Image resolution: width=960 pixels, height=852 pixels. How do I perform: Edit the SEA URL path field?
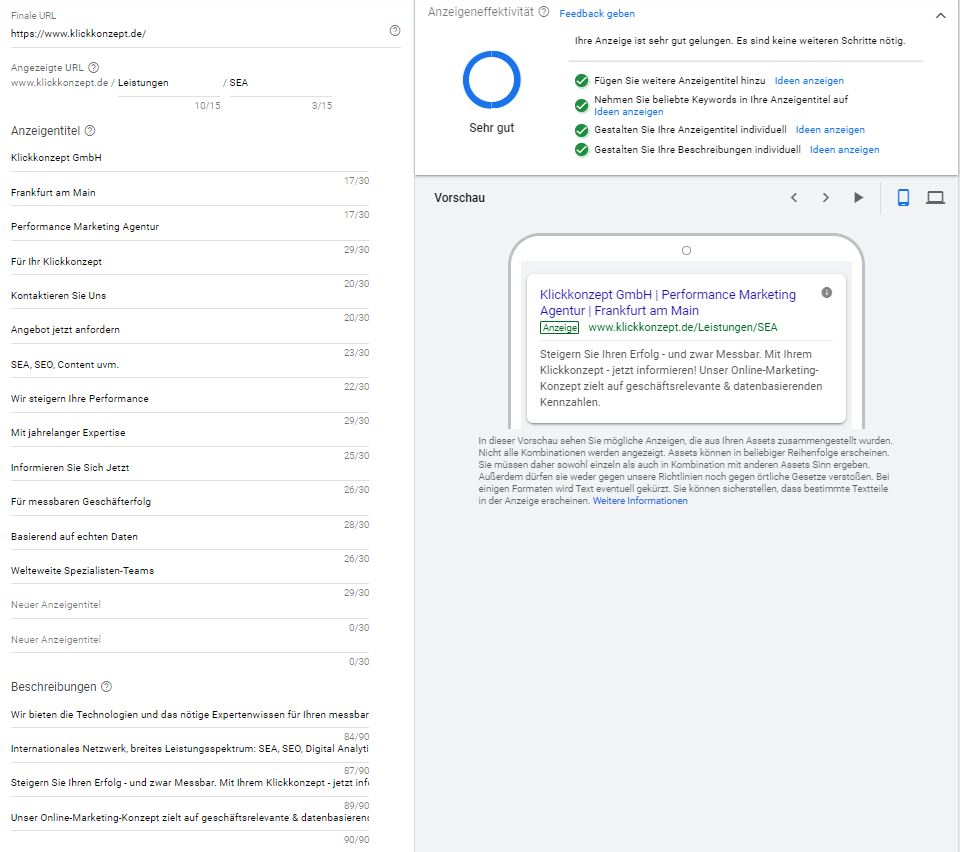click(x=281, y=83)
